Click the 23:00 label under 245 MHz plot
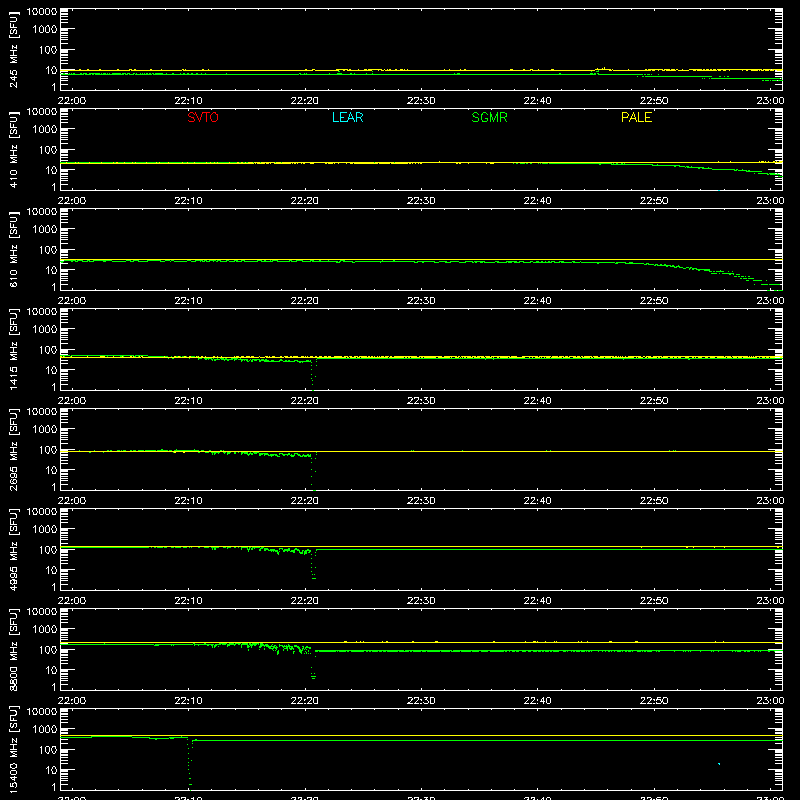The image size is (800, 800). tap(770, 101)
